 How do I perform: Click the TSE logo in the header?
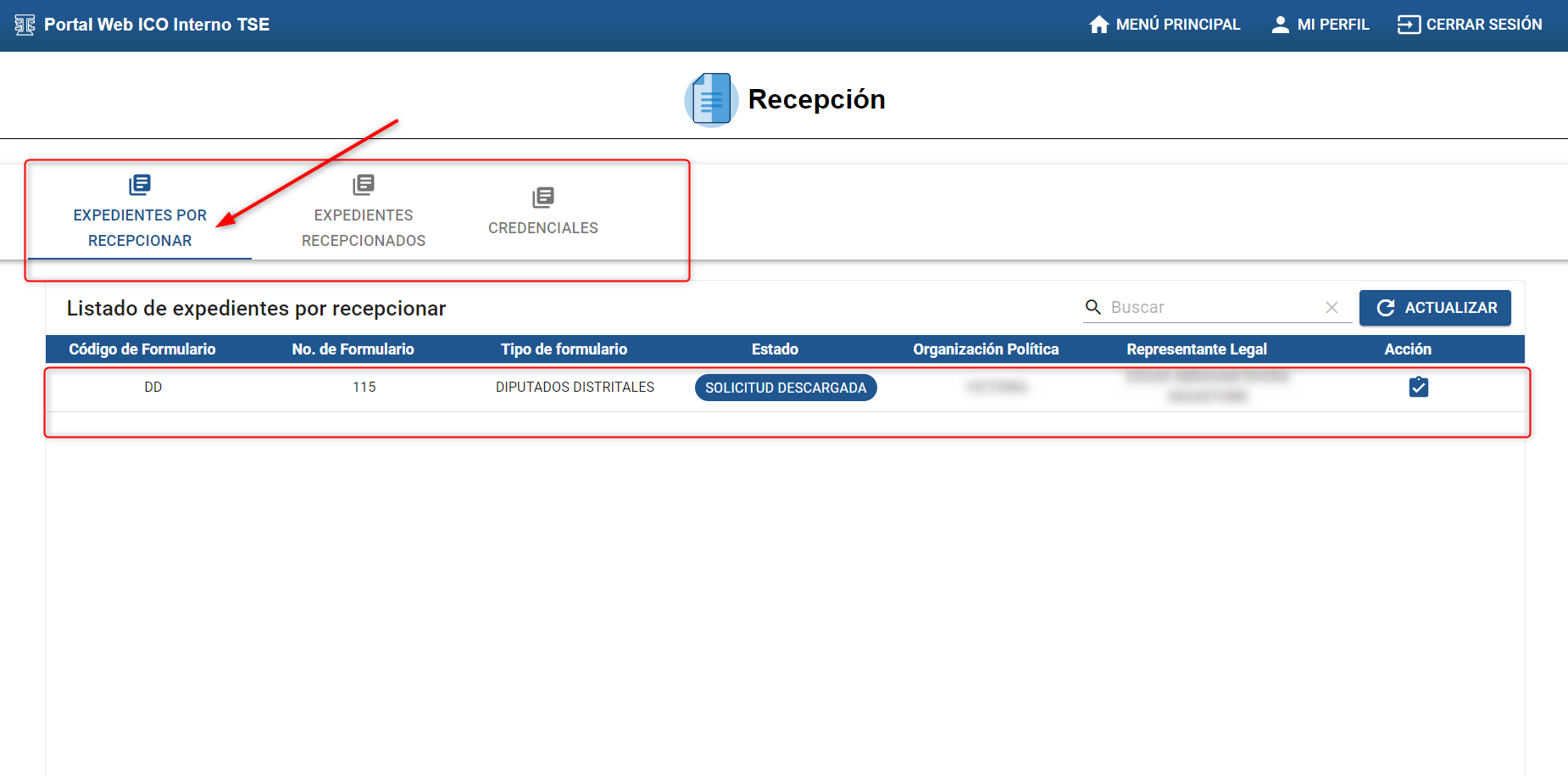(25, 25)
